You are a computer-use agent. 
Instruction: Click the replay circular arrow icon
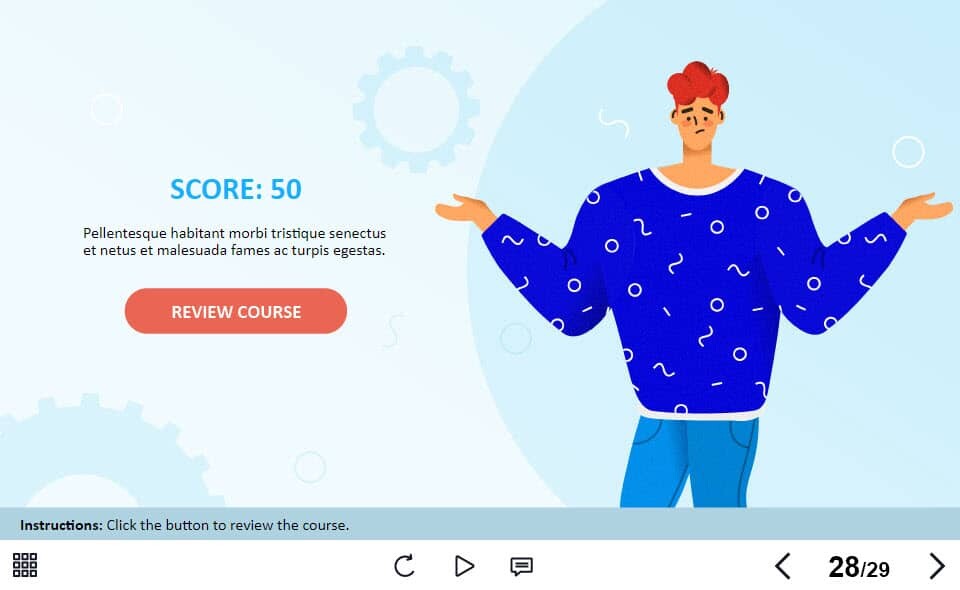point(404,566)
